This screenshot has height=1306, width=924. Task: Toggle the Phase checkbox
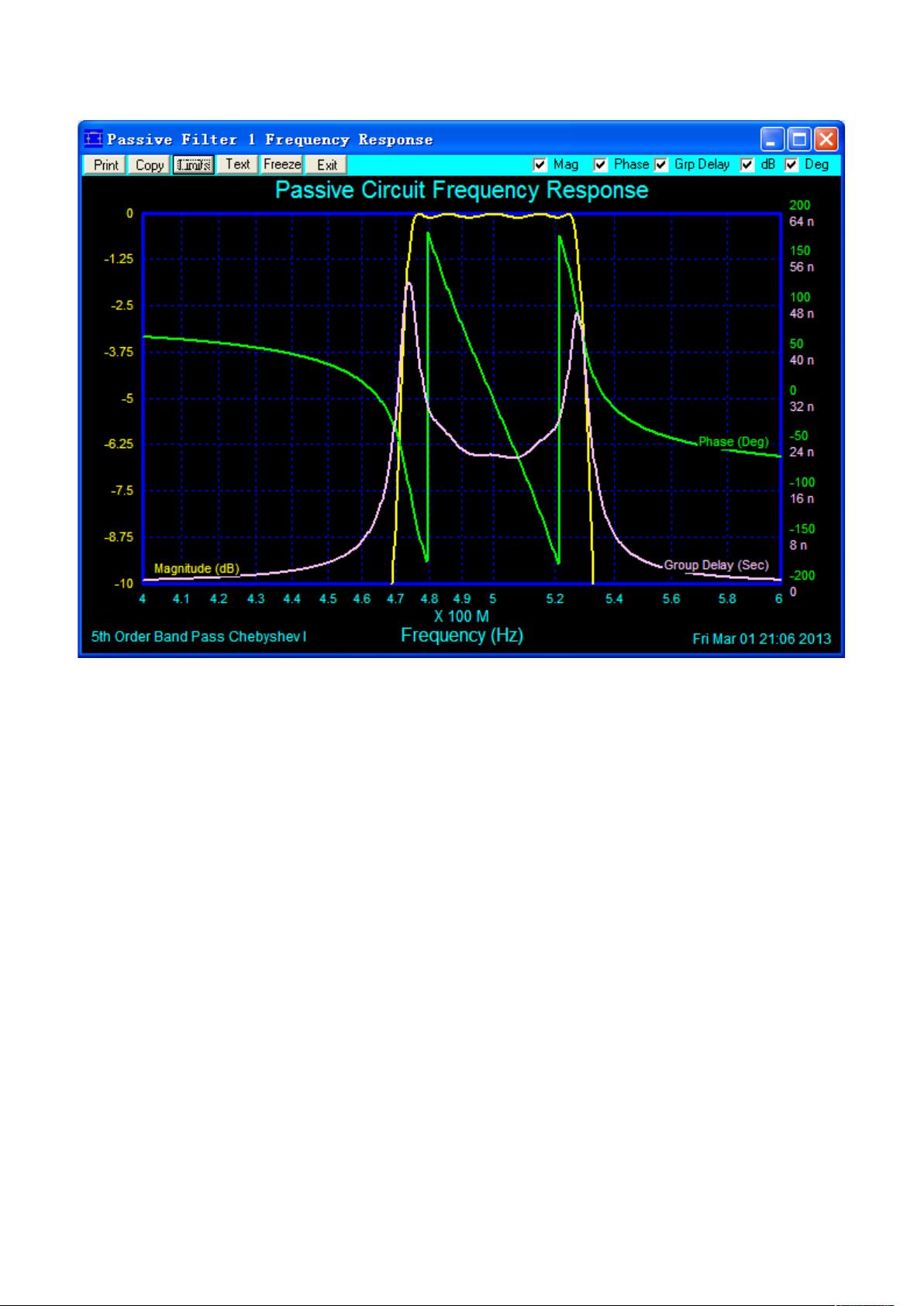click(x=600, y=165)
